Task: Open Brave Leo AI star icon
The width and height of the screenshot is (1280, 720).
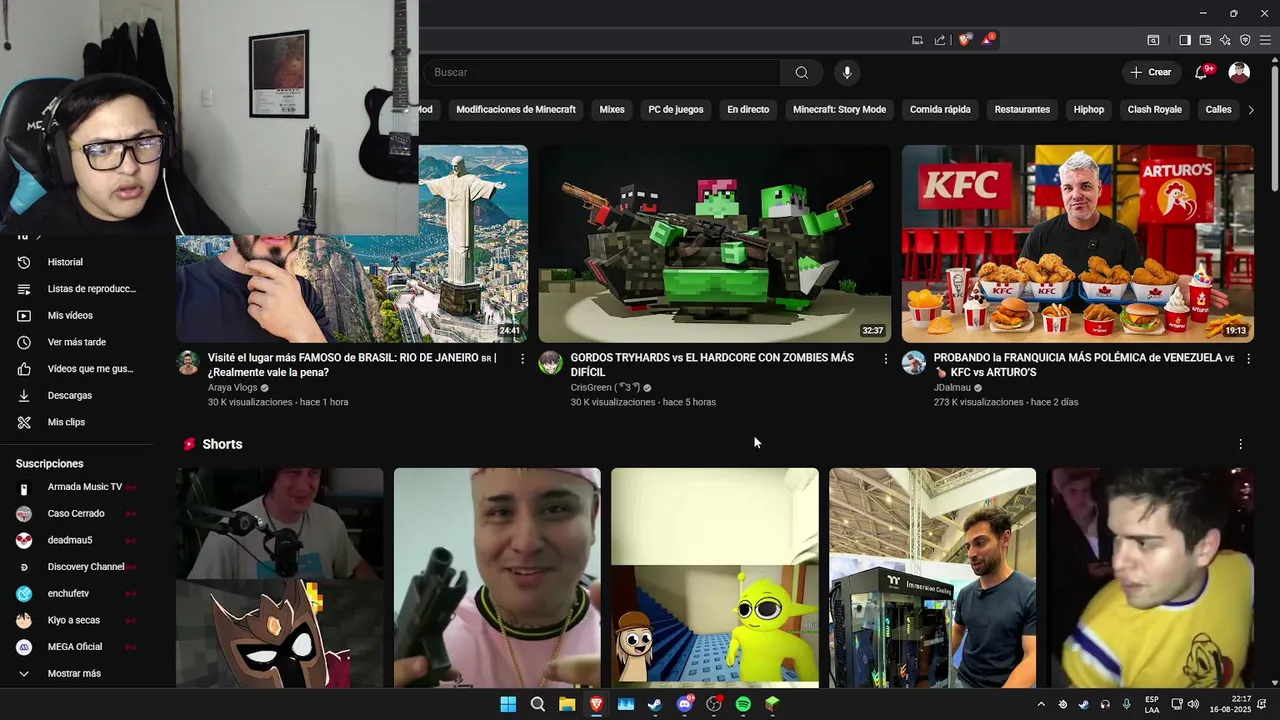Action: click(x=1225, y=40)
